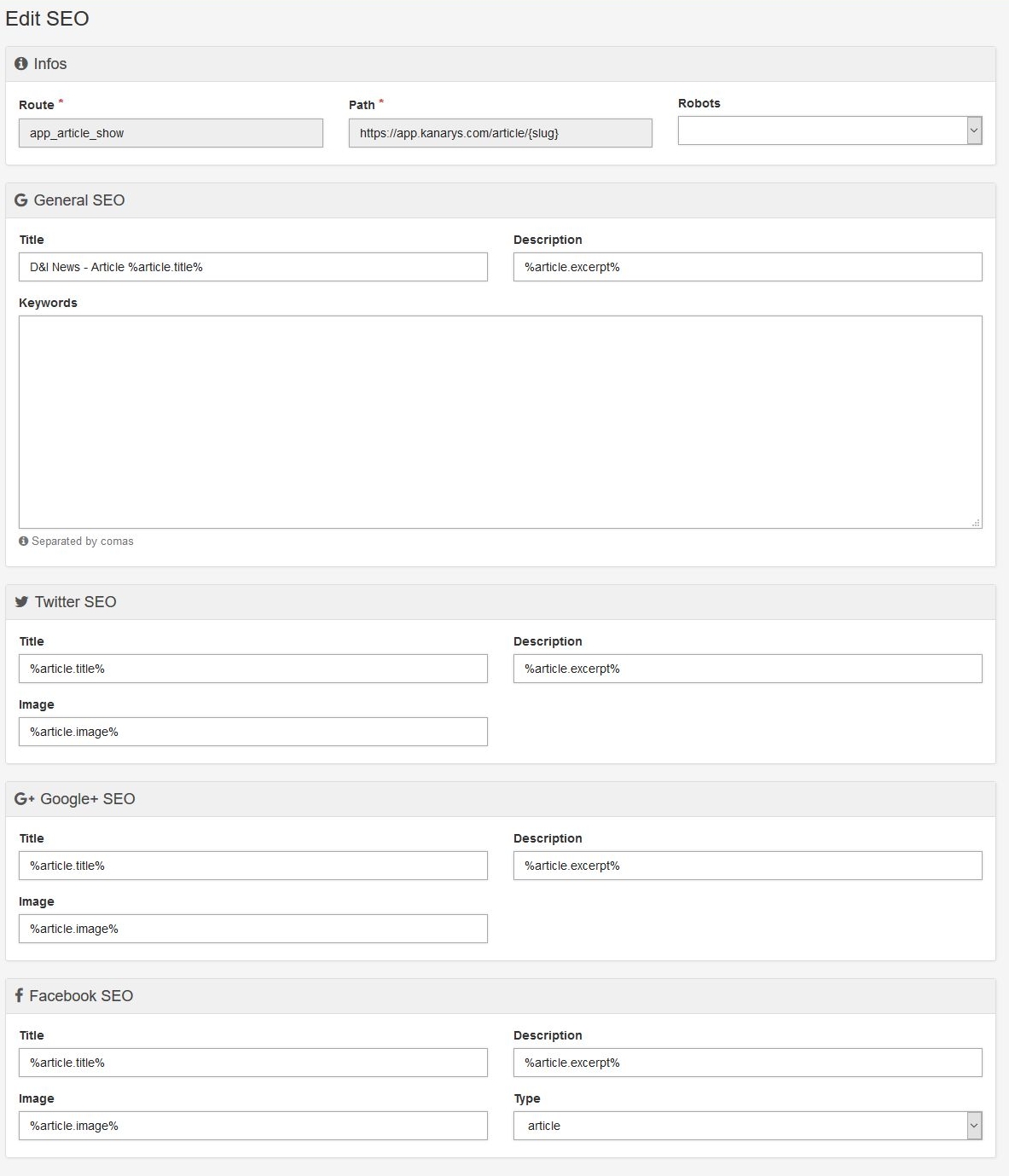
Task: Open the Robots dropdown
Action: click(x=830, y=130)
